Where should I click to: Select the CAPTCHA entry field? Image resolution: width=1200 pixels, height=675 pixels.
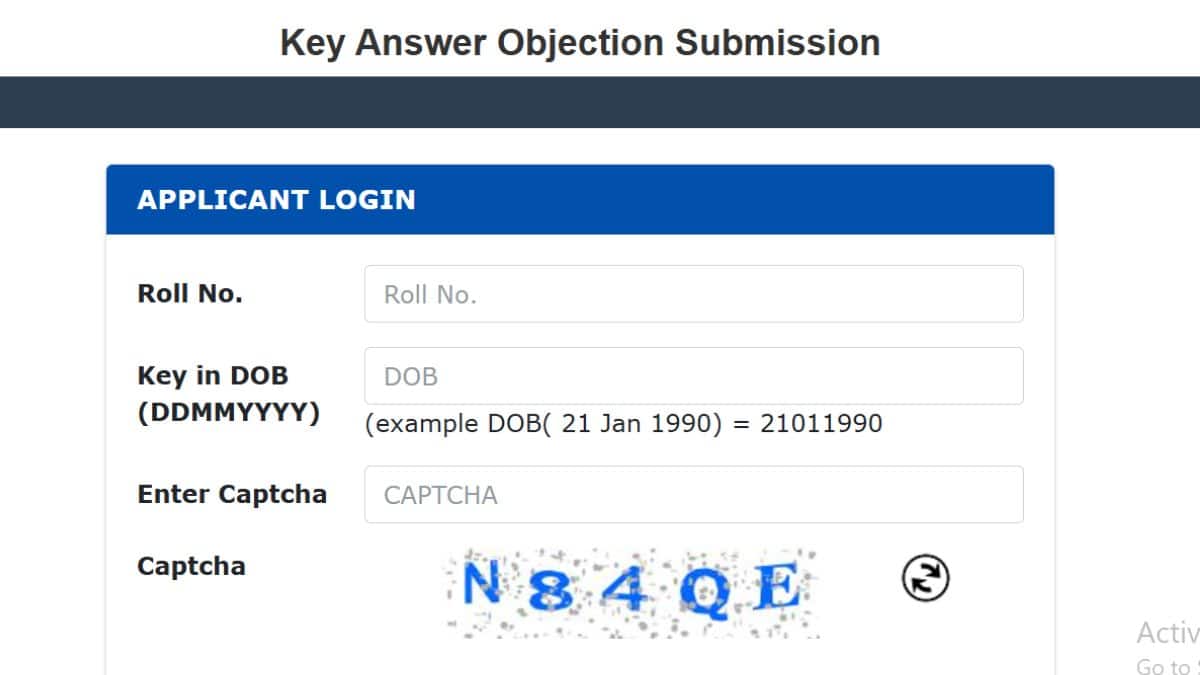point(693,494)
